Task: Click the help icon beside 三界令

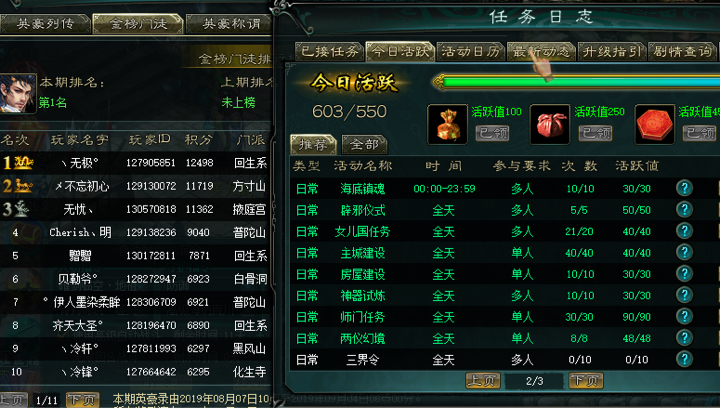Action: 684,359
